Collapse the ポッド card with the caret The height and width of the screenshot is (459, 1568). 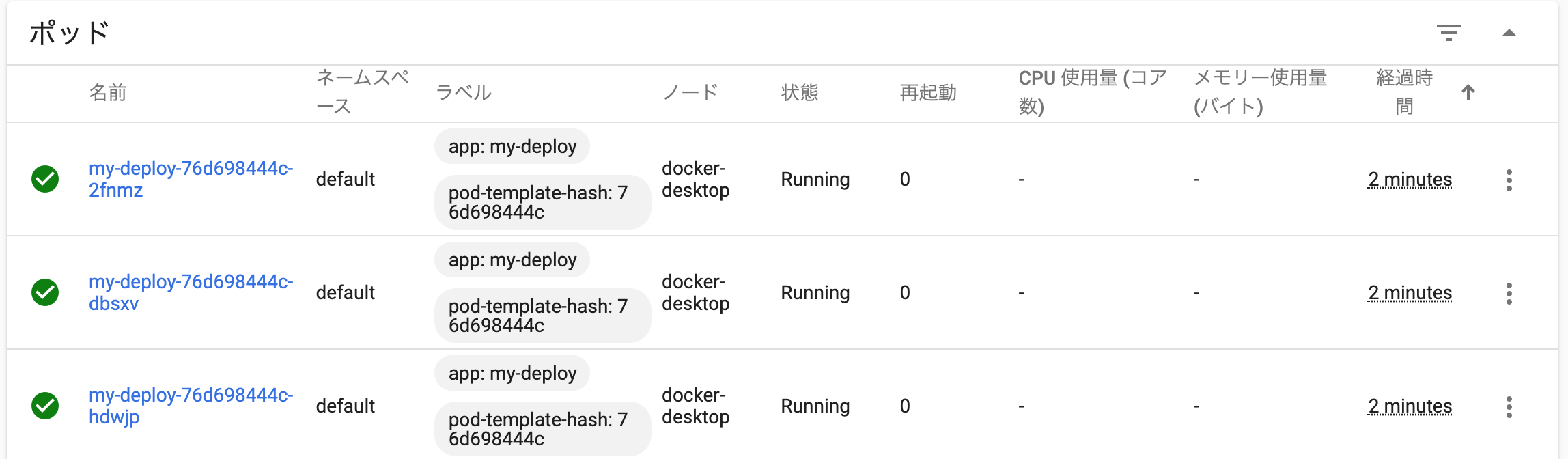point(1509,32)
